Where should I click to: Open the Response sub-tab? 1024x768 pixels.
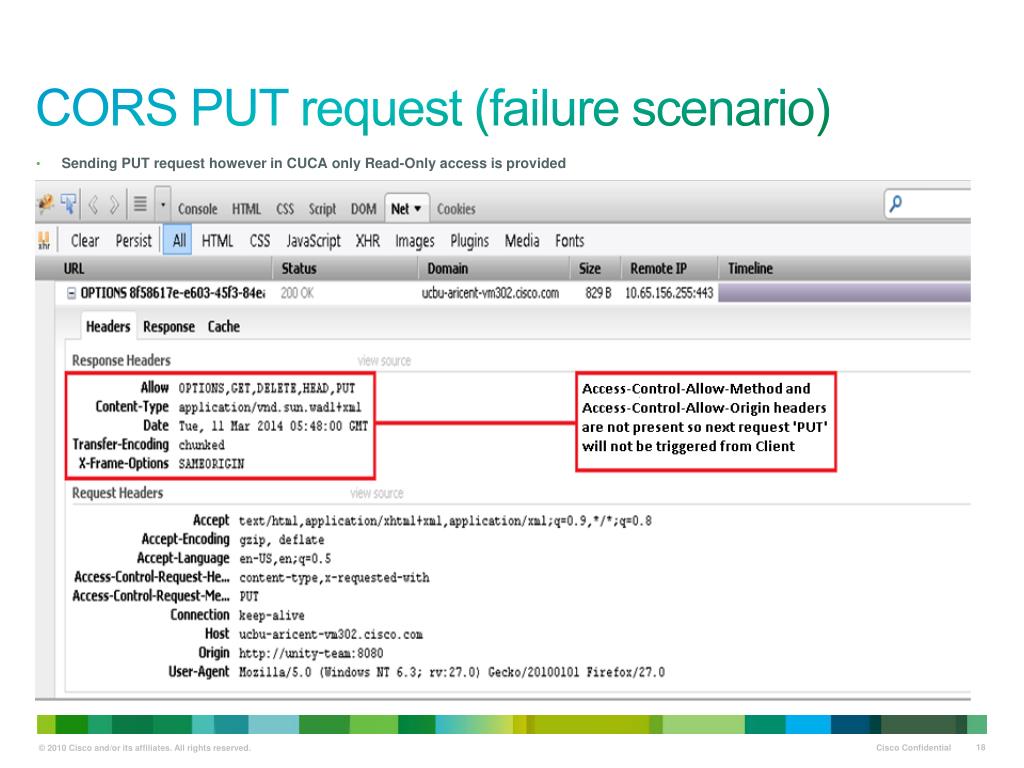(x=168, y=327)
